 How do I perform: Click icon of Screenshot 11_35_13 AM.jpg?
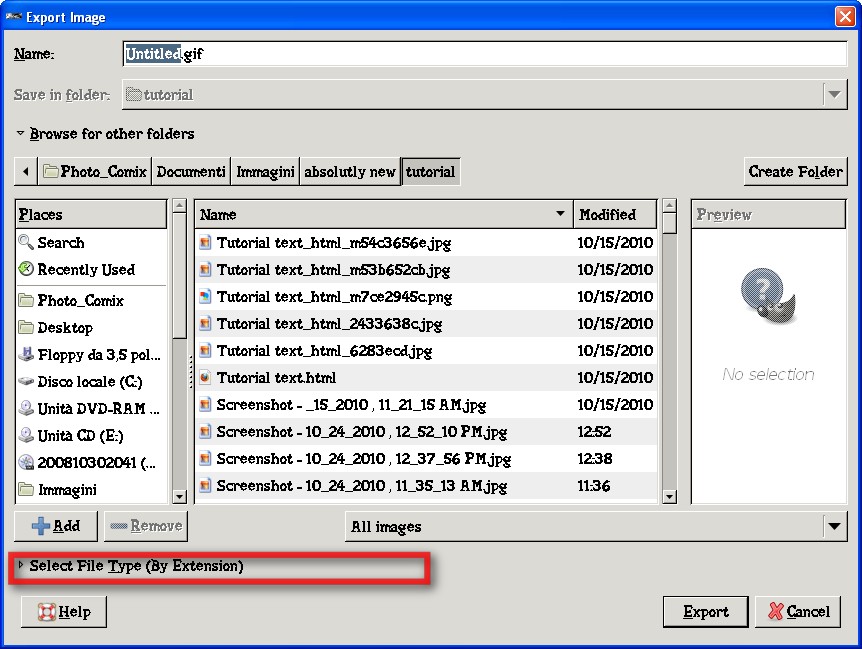205,485
